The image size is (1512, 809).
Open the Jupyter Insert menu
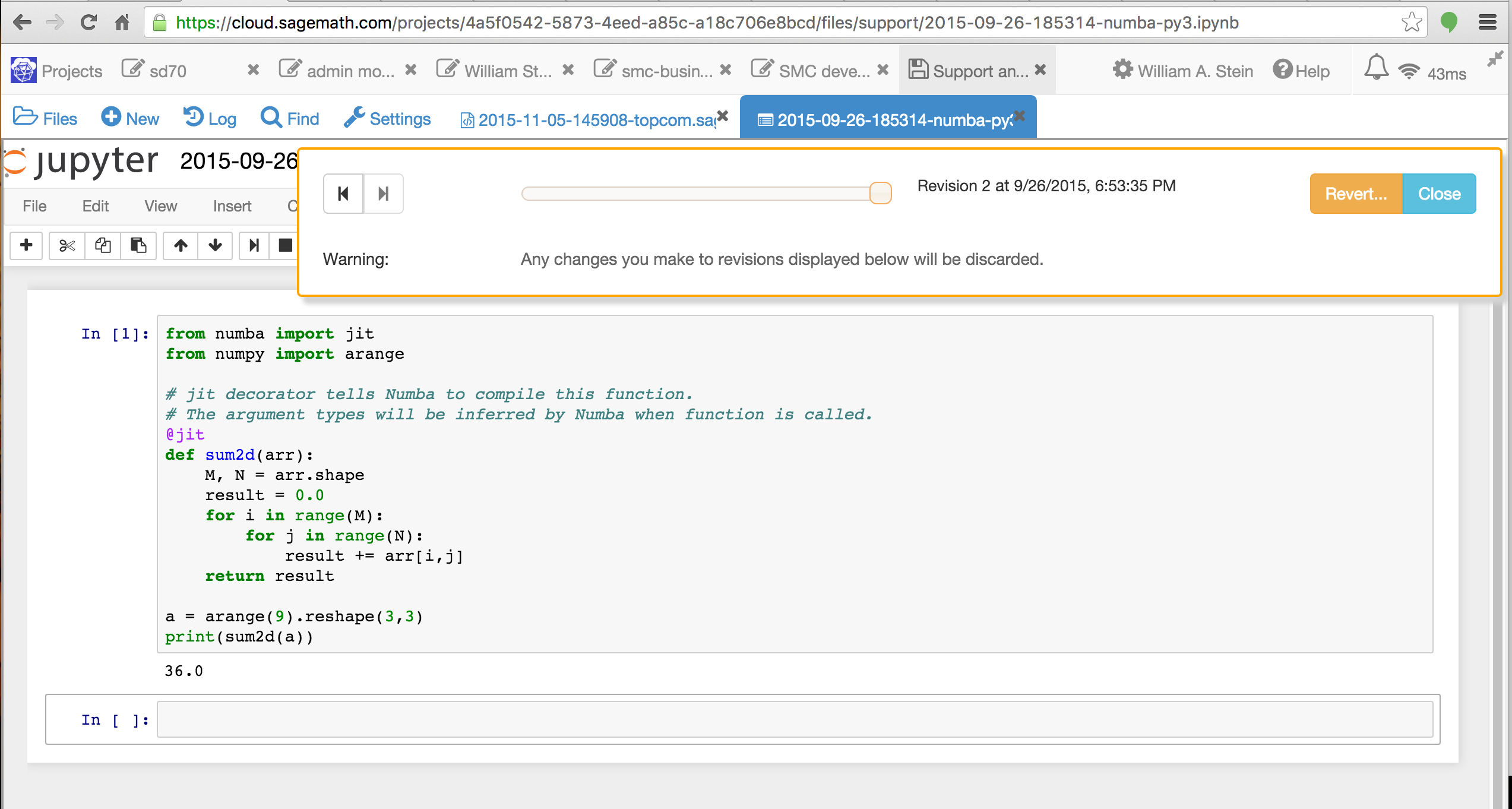(x=232, y=206)
